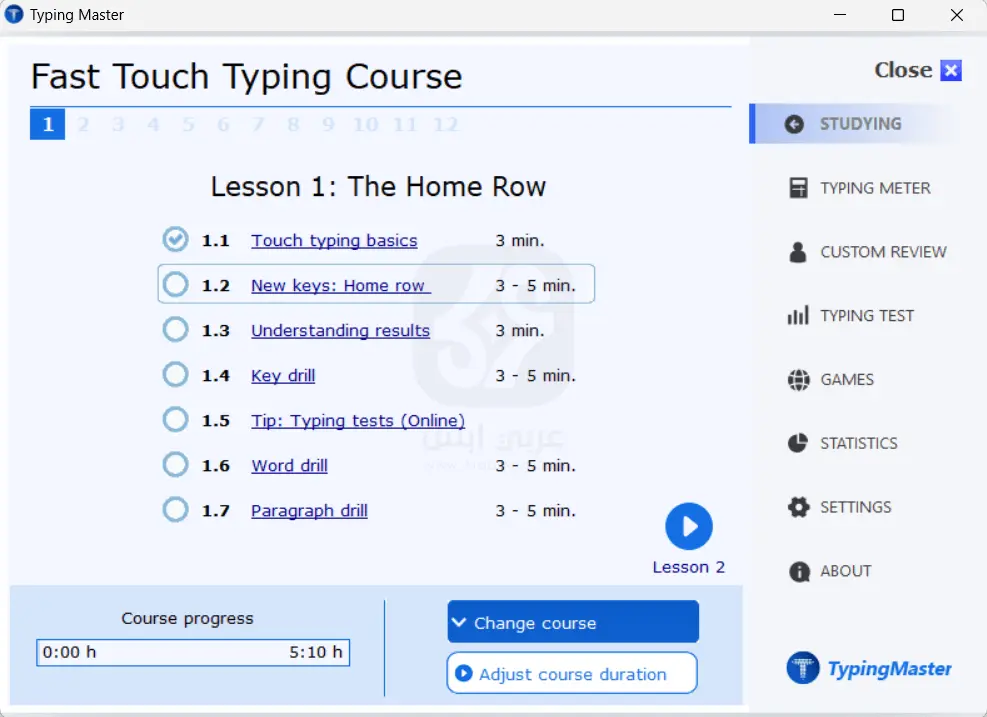Click the Course progress bar
The image size is (987, 717).
point(193,653)
